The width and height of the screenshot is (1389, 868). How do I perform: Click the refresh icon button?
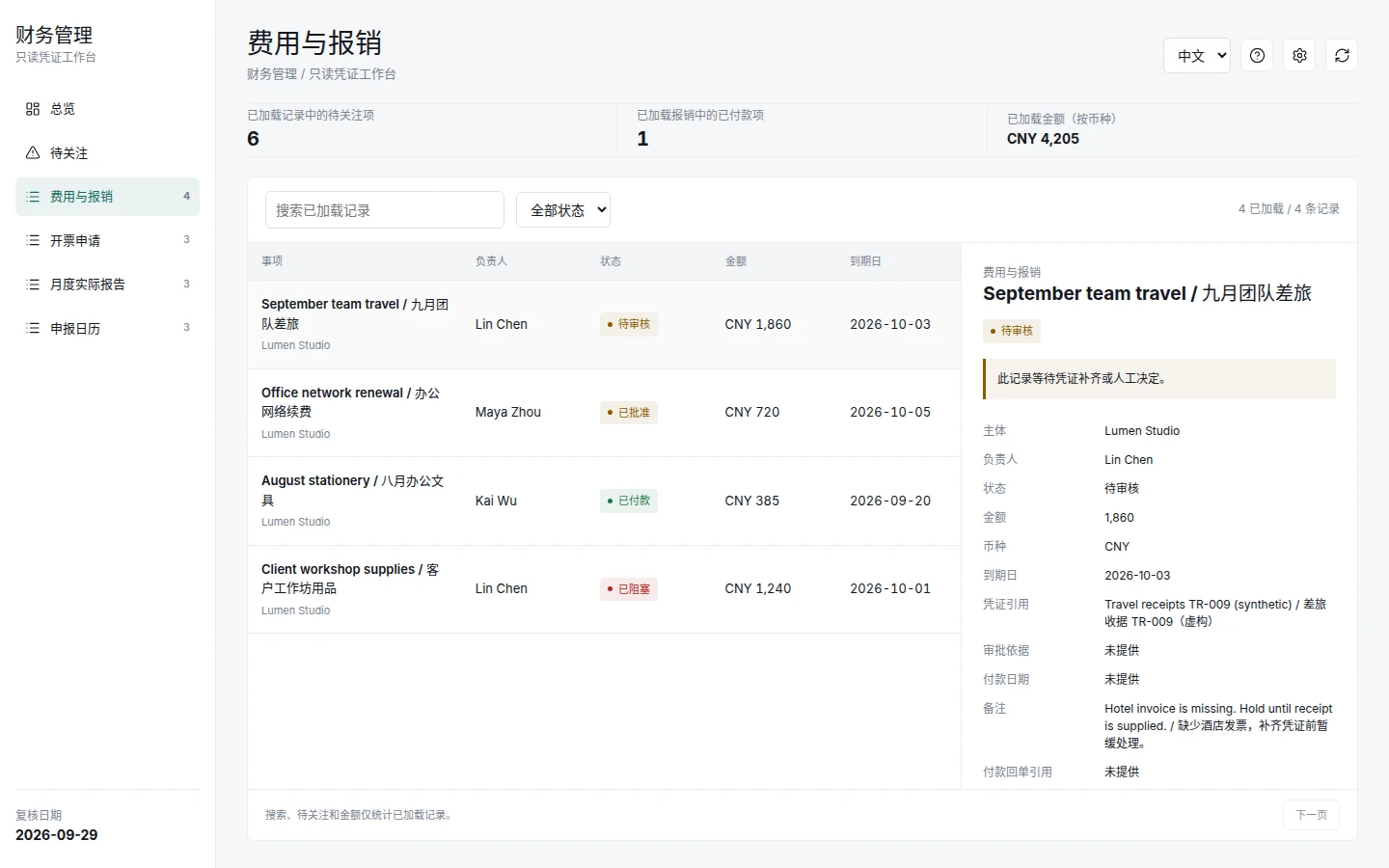1342,56
